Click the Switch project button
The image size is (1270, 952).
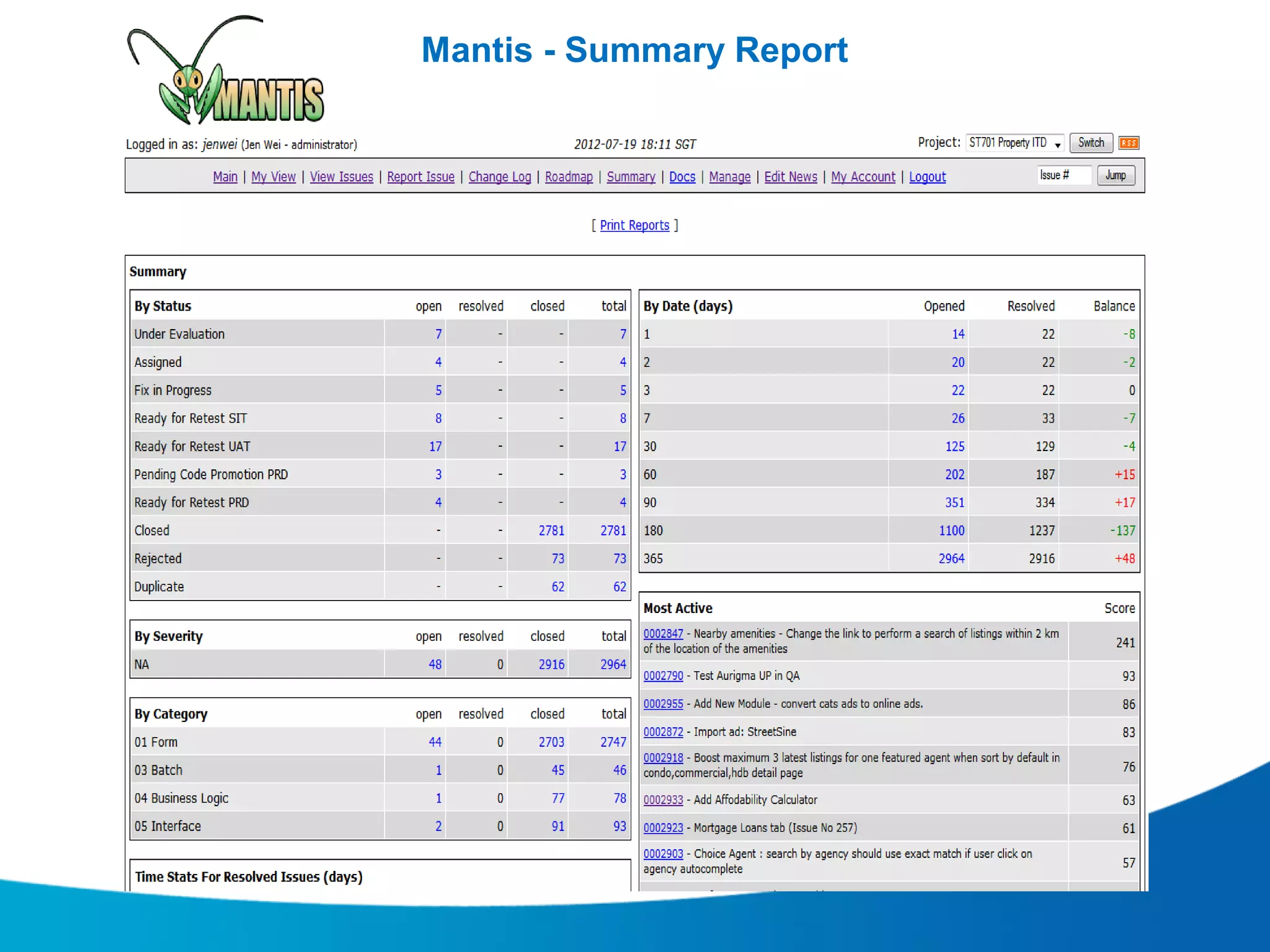pos(1091,143)
